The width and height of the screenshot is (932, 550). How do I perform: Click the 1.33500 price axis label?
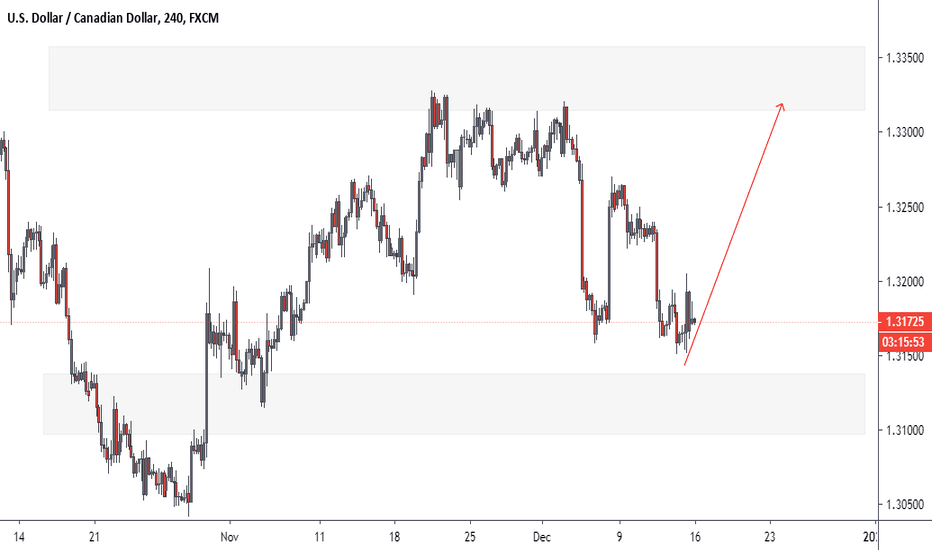coord(905,58)
